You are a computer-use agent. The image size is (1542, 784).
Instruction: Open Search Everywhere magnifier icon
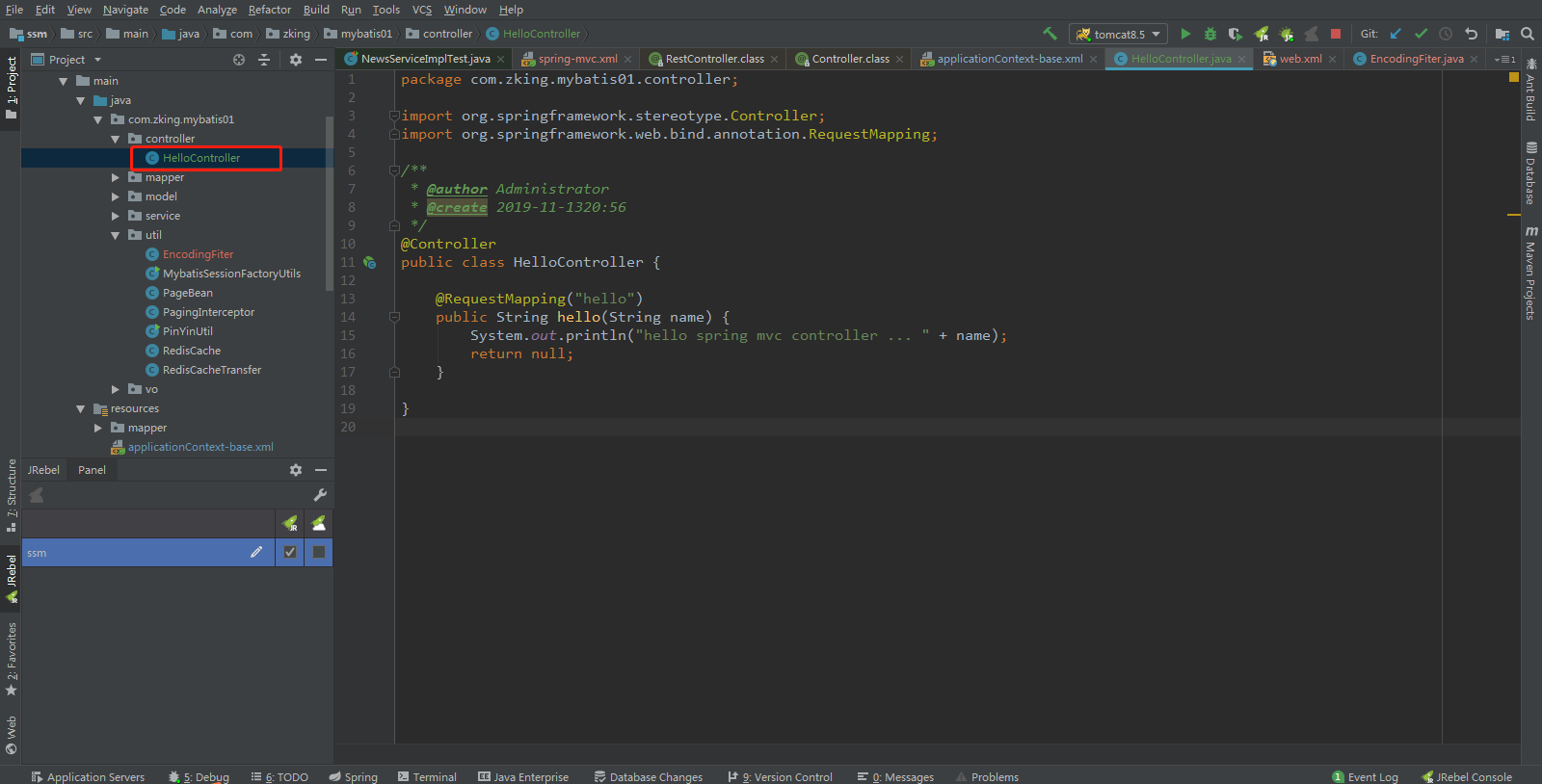point(1528,34)
